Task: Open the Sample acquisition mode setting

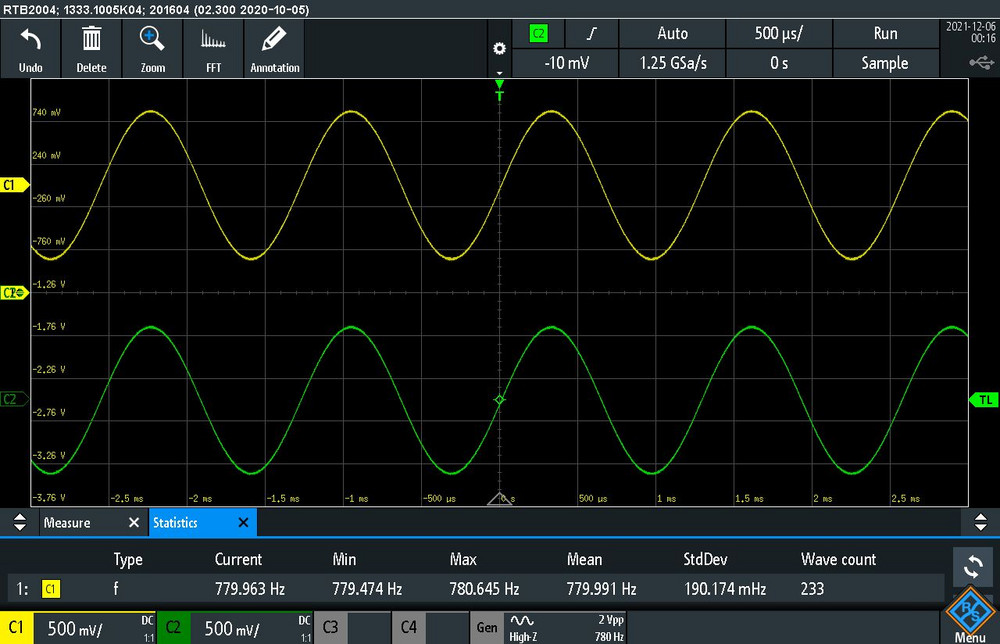Action: tap(885, 63)
